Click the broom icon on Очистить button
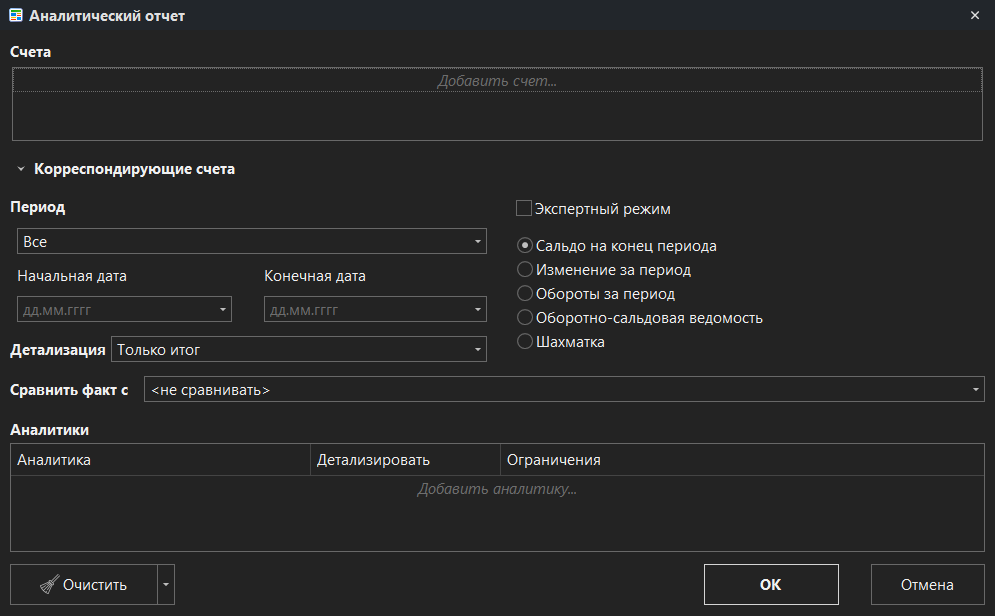Image resolution: width=995 pixels, height=616 pixels. [51, 584]
